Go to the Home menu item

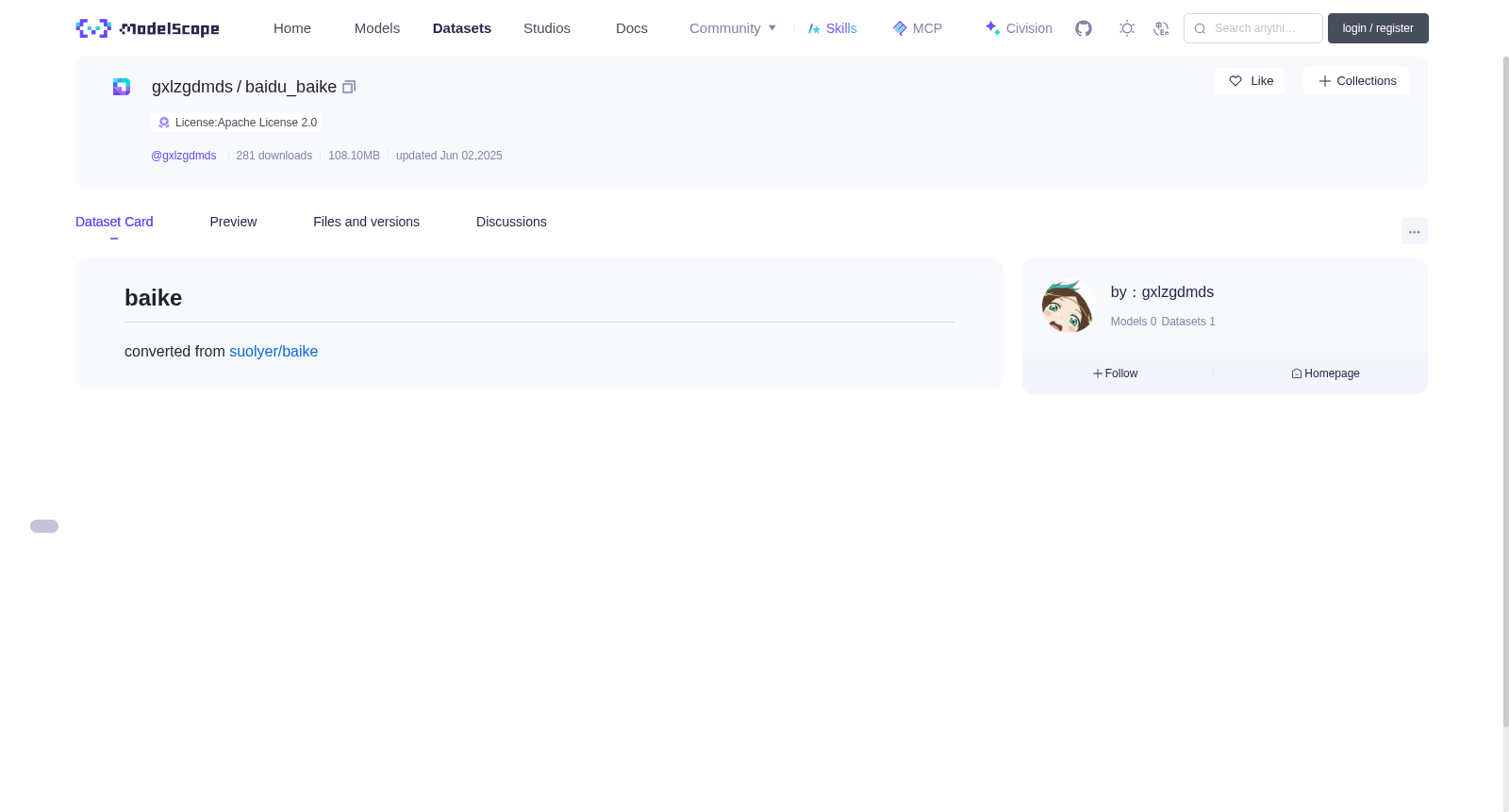pos(292,28)
